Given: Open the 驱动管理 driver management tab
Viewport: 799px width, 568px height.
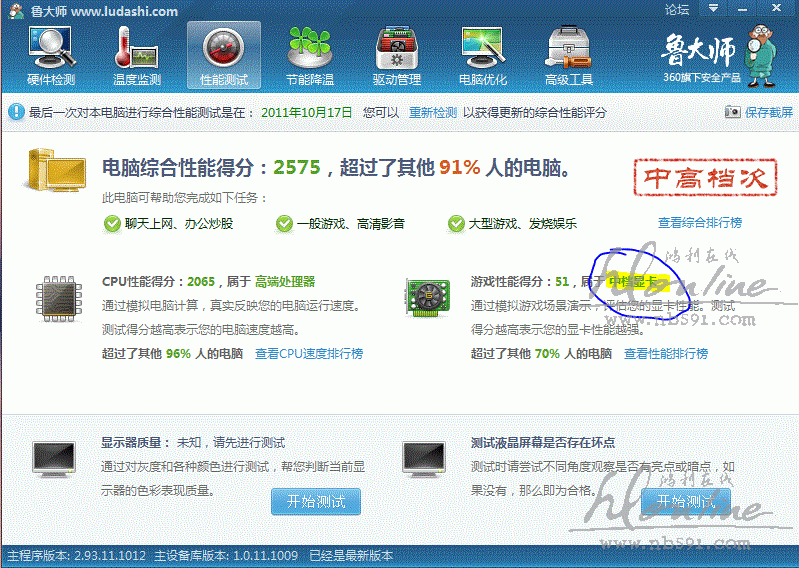Looking at the screenshot, I should [396, 56].
